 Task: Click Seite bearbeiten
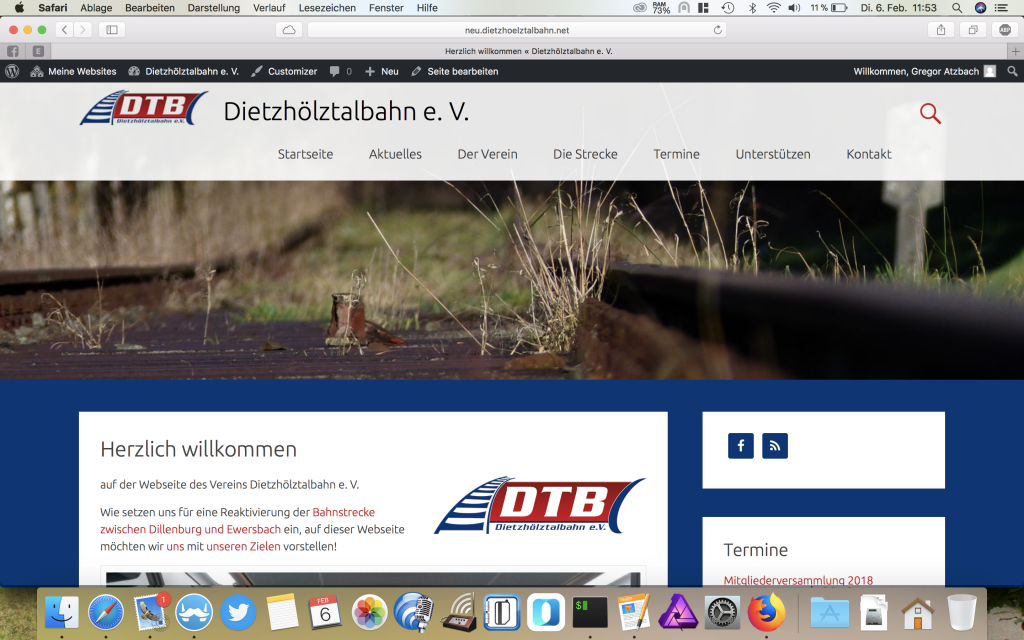click(x=455, y=71)
